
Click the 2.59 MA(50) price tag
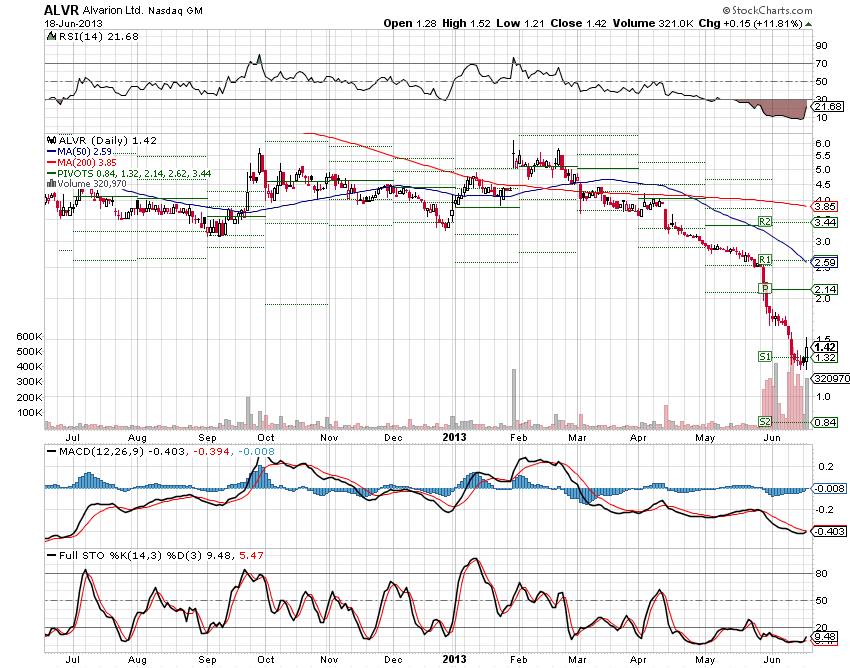[x=825, y=262]
